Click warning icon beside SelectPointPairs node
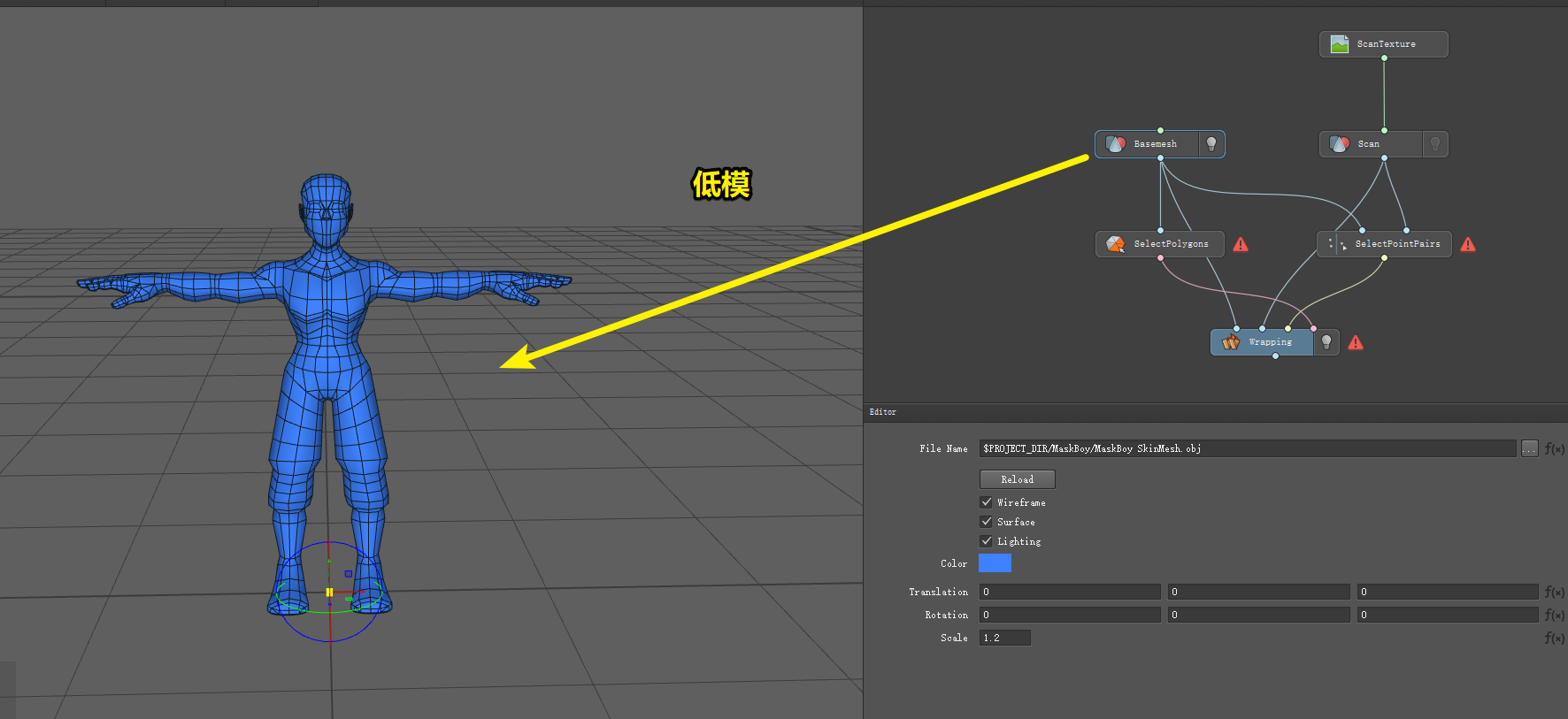The width and height of the screenshot is (1568, 719). [x=1468, y=244]
